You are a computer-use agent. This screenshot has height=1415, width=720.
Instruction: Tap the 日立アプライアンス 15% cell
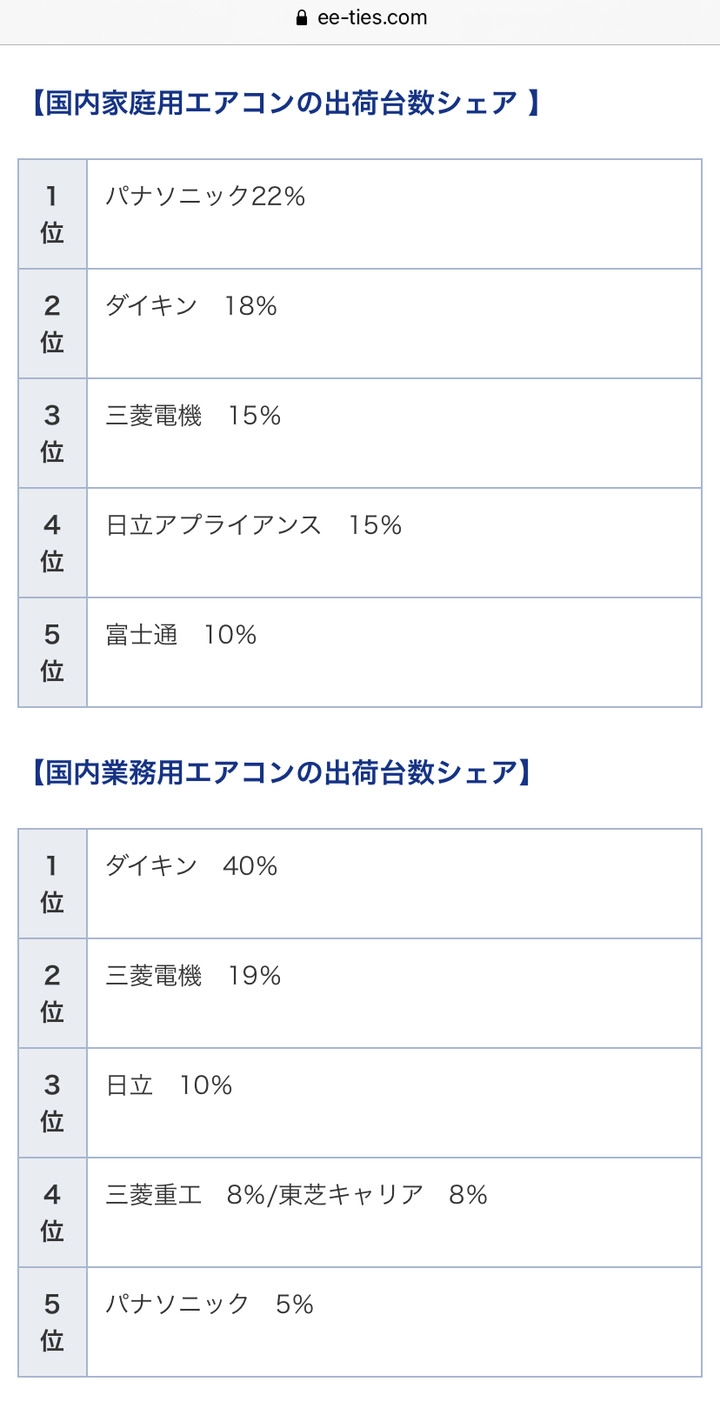point(394,543)
